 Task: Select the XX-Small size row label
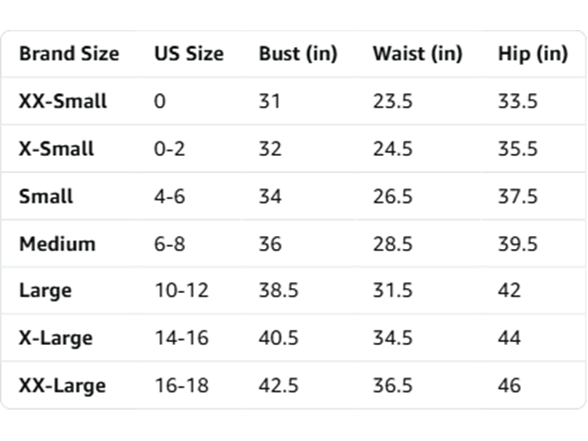pos(63,101)
